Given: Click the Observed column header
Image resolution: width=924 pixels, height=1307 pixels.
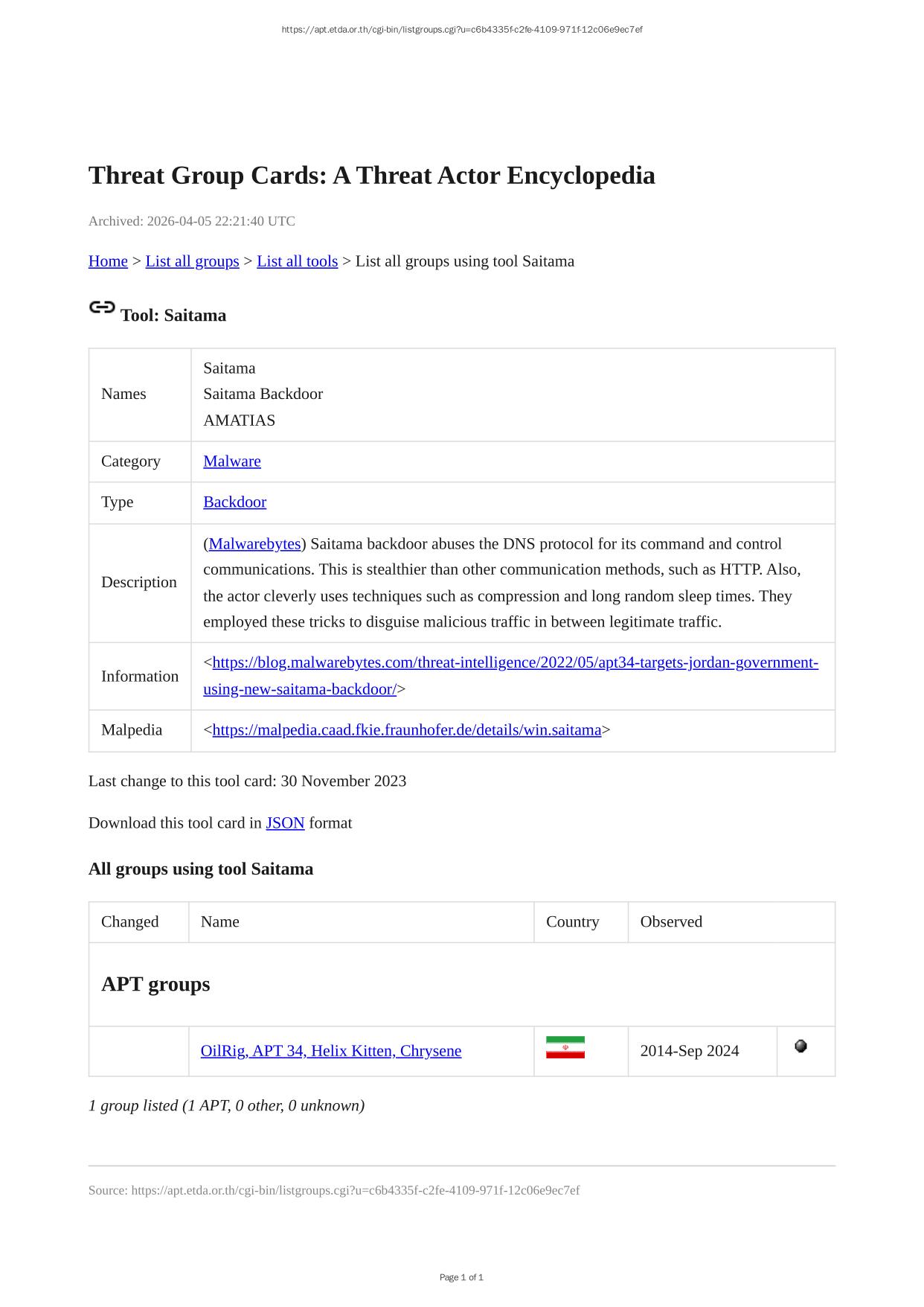Looking at the screenshot, I should click(x=671, y=922).
